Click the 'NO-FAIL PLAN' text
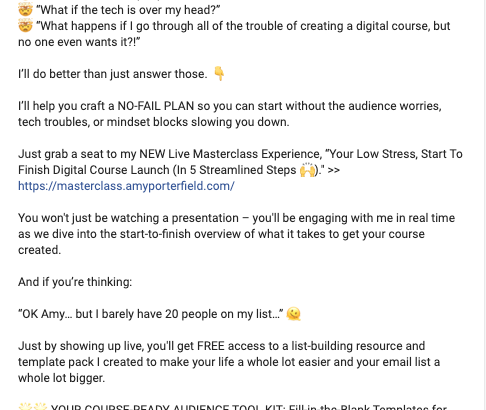Screen dimensions: 486x410 [156, 106]
